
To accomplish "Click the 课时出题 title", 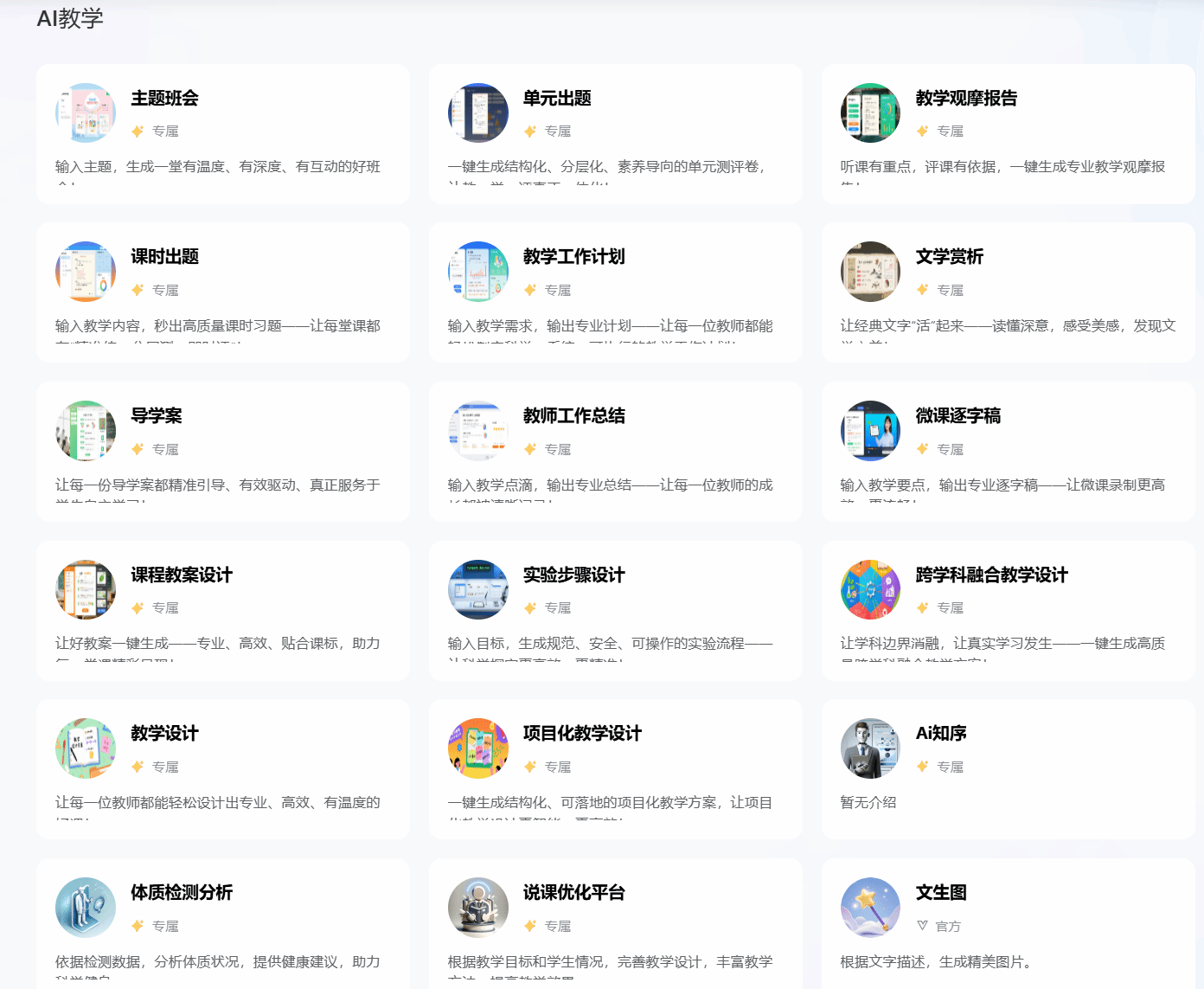I will 164,257.
